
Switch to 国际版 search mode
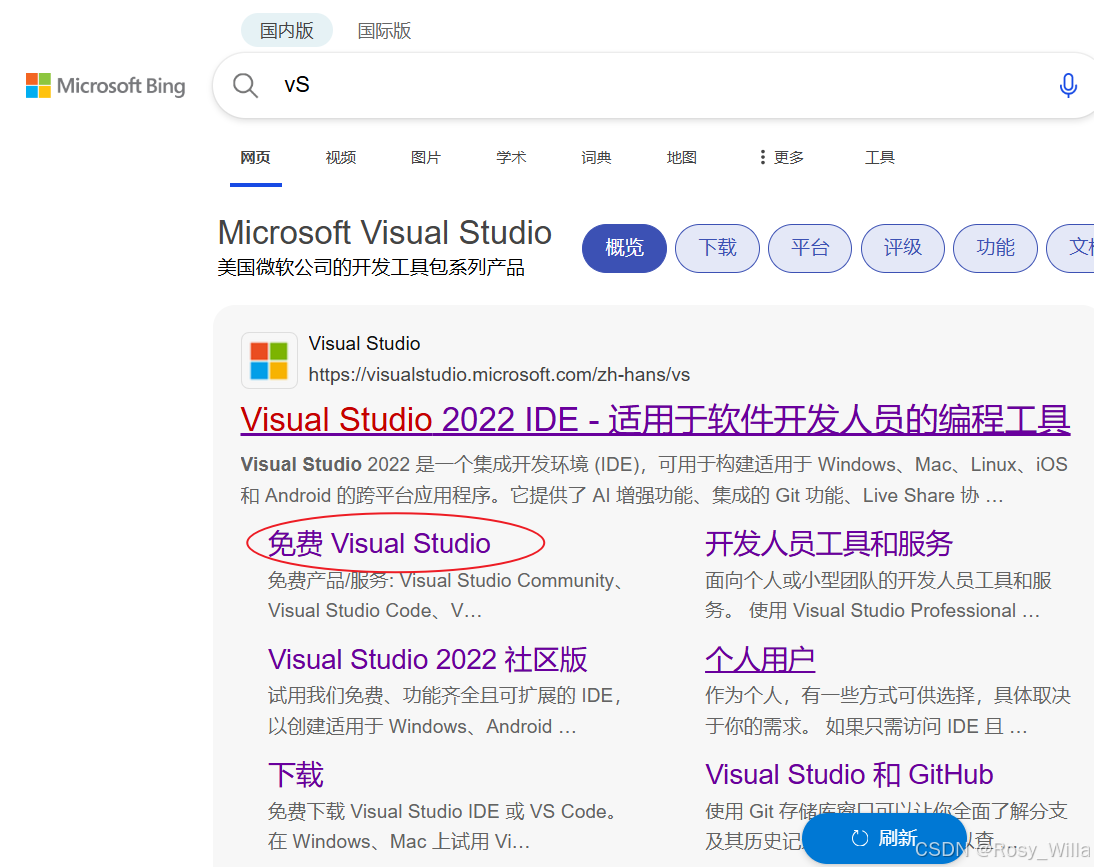pyautogui.click(x=384, y=31)
